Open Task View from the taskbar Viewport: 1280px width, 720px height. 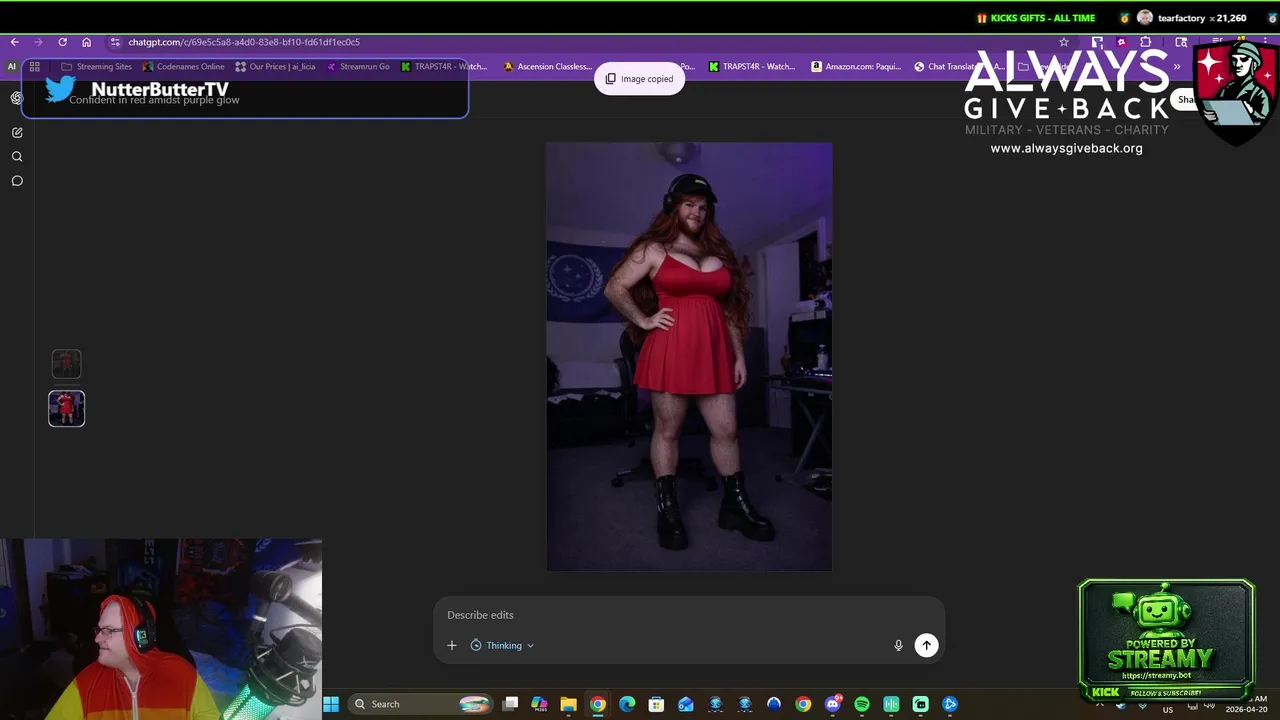(510, 704)
